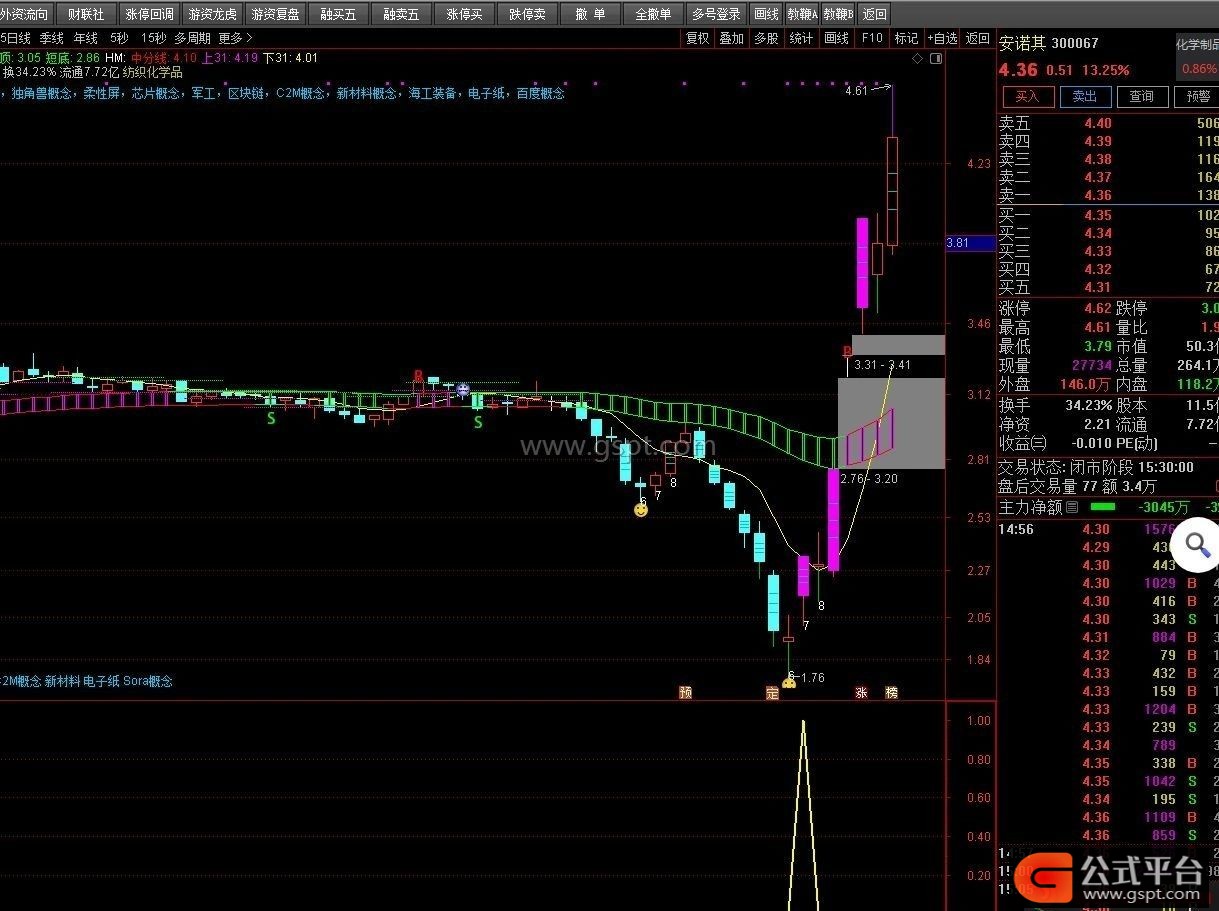Open 军工 concept link

204,93
